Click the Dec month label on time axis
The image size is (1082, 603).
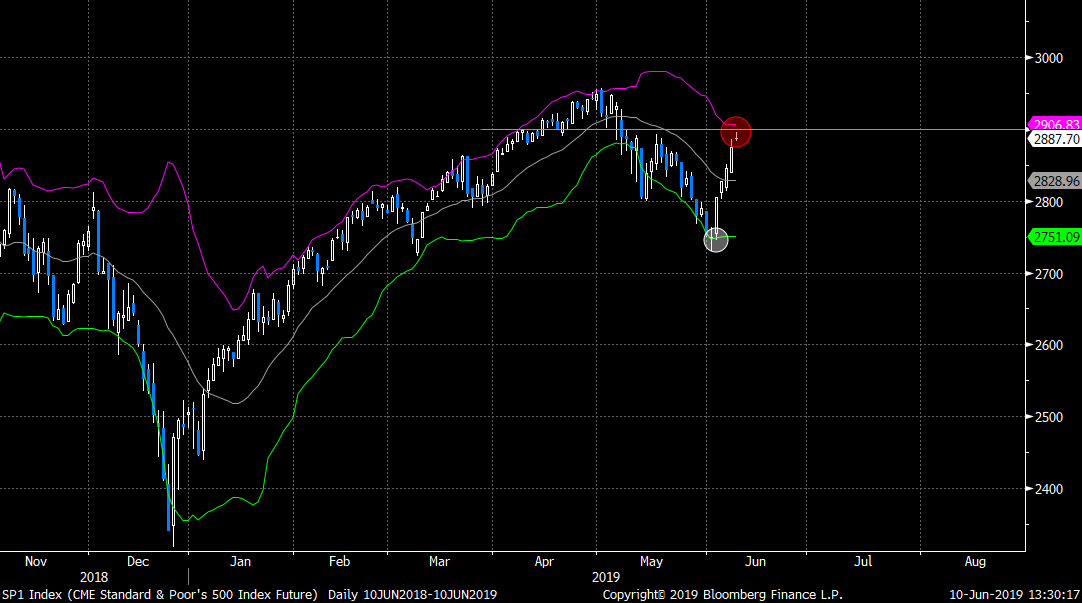138,562
